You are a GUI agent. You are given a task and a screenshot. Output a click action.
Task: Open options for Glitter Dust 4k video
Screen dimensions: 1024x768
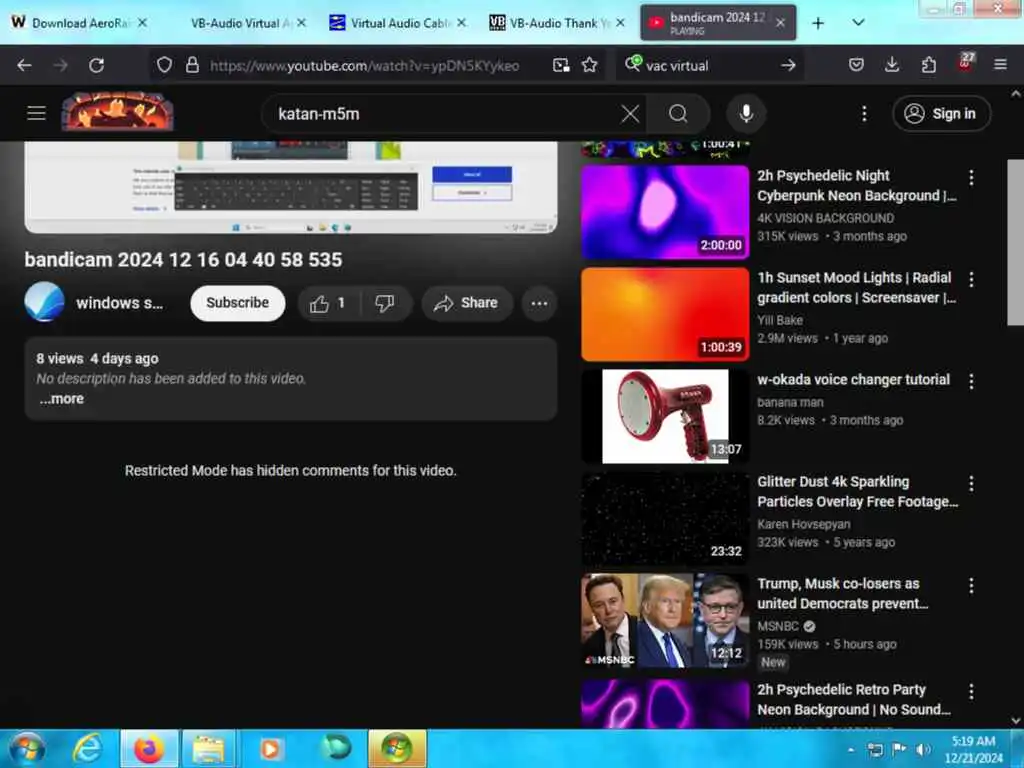coord(972,483)
